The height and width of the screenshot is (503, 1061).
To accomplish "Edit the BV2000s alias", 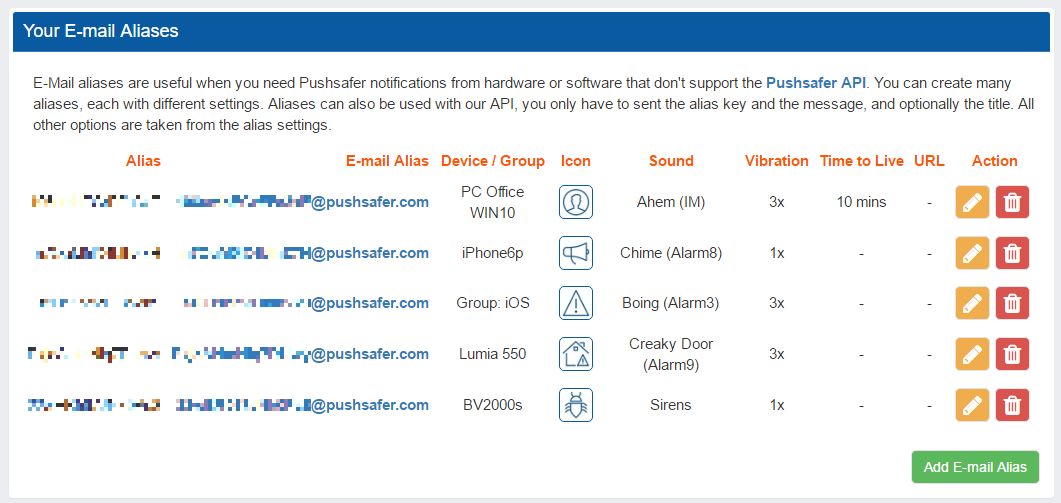I will [972, 405].
